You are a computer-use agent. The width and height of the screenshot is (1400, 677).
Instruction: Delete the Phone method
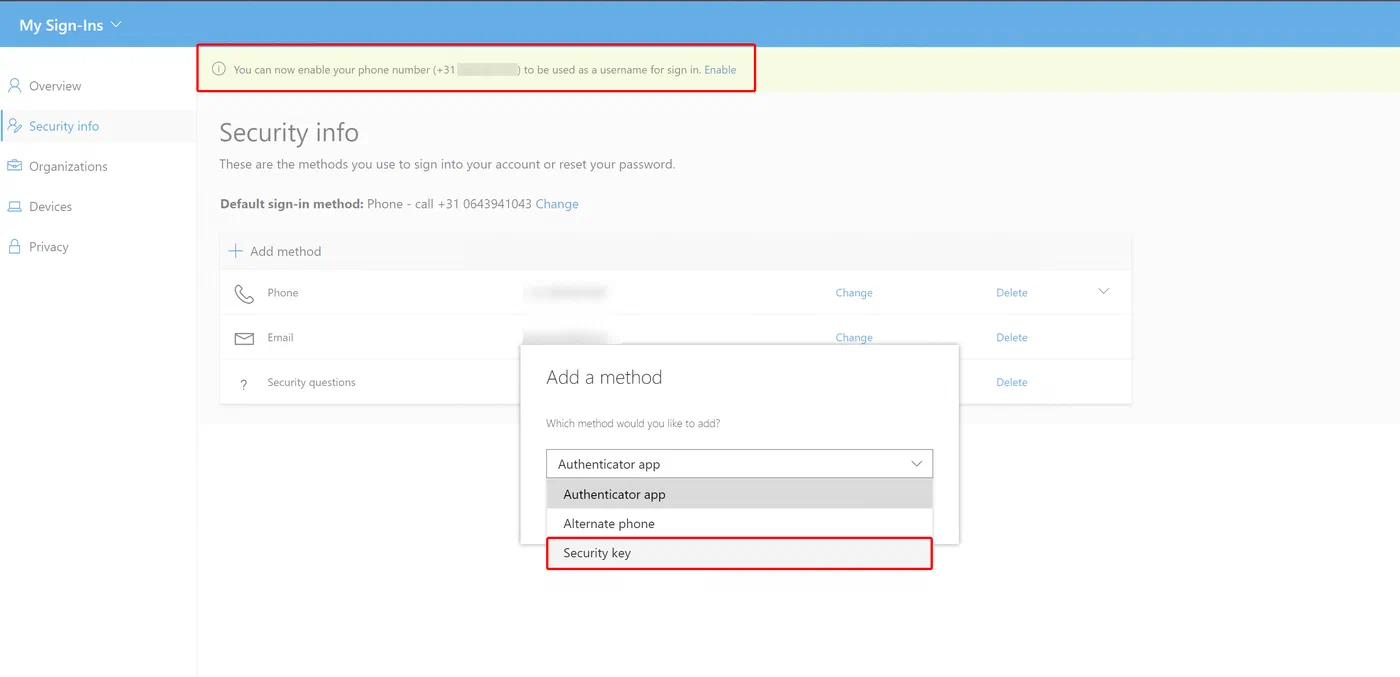point(1012,293)
